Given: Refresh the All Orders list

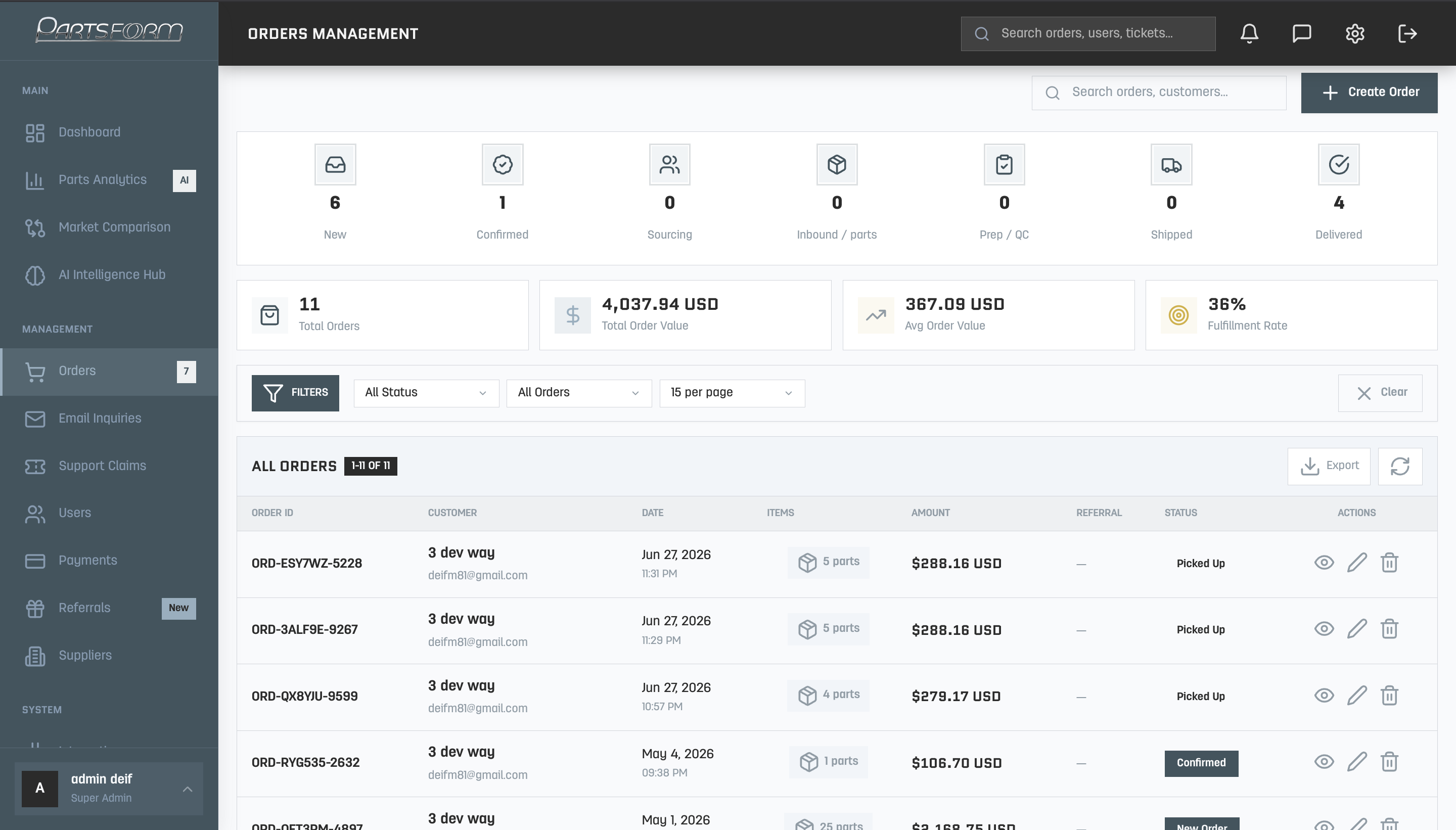Looking at the screenshot, I should pyautogui.click(x=1400, y=466).
